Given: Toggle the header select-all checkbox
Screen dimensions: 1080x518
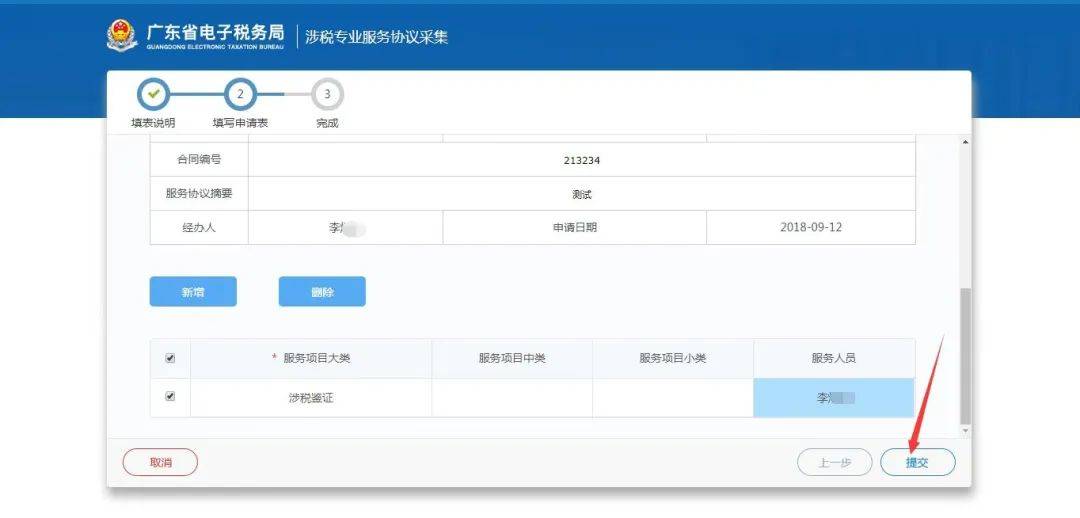Looking at the screenshot, I should tap(170, 358).
